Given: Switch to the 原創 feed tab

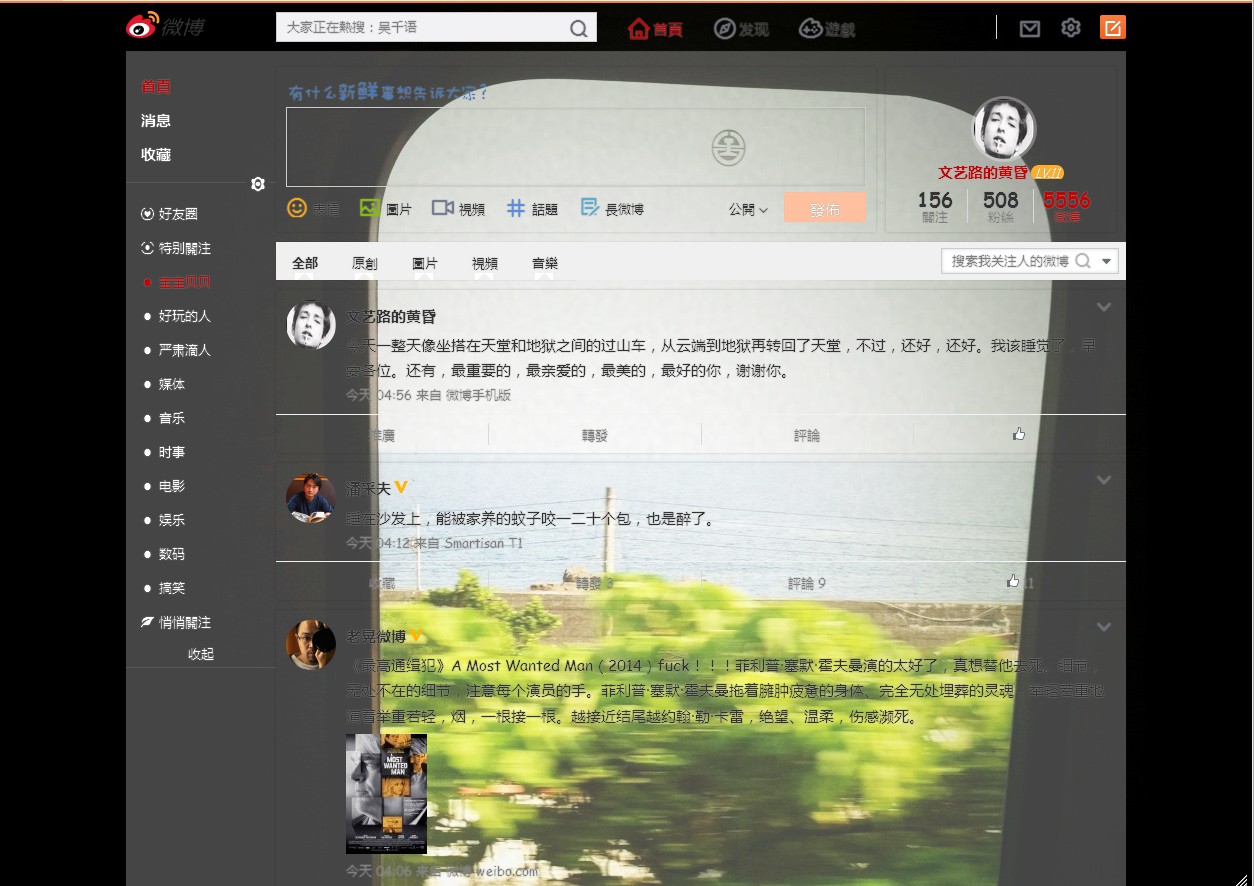Looking at the screenshot, I should pos(365,263).
